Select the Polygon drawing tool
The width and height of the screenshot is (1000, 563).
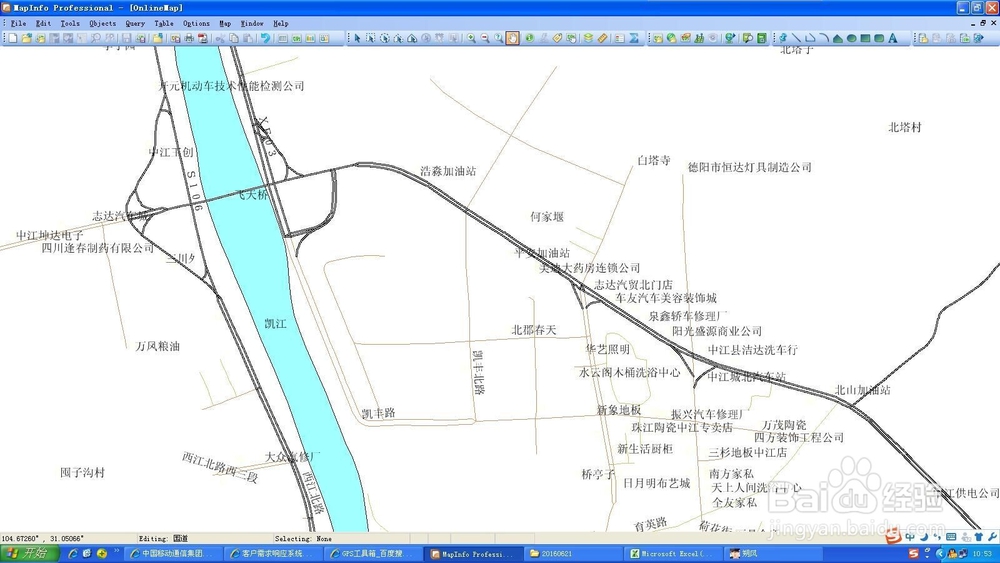click(x=838, y=38)
